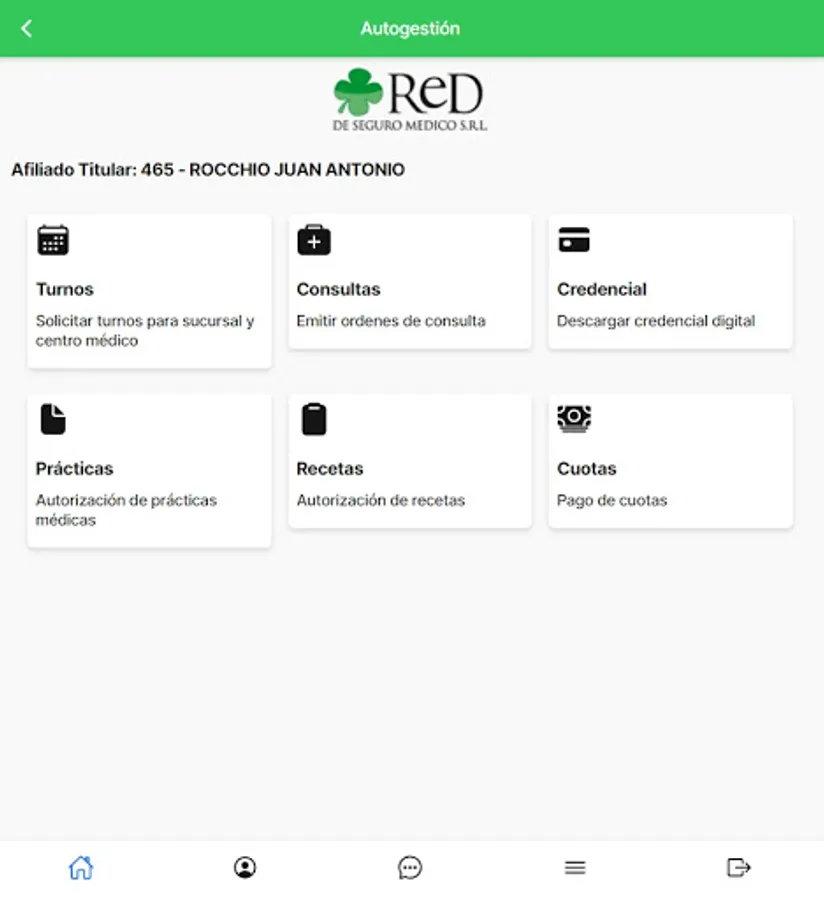Click the Red de Seguro Medico logo
The image size is (824, 900).
(x=410, y=100)
